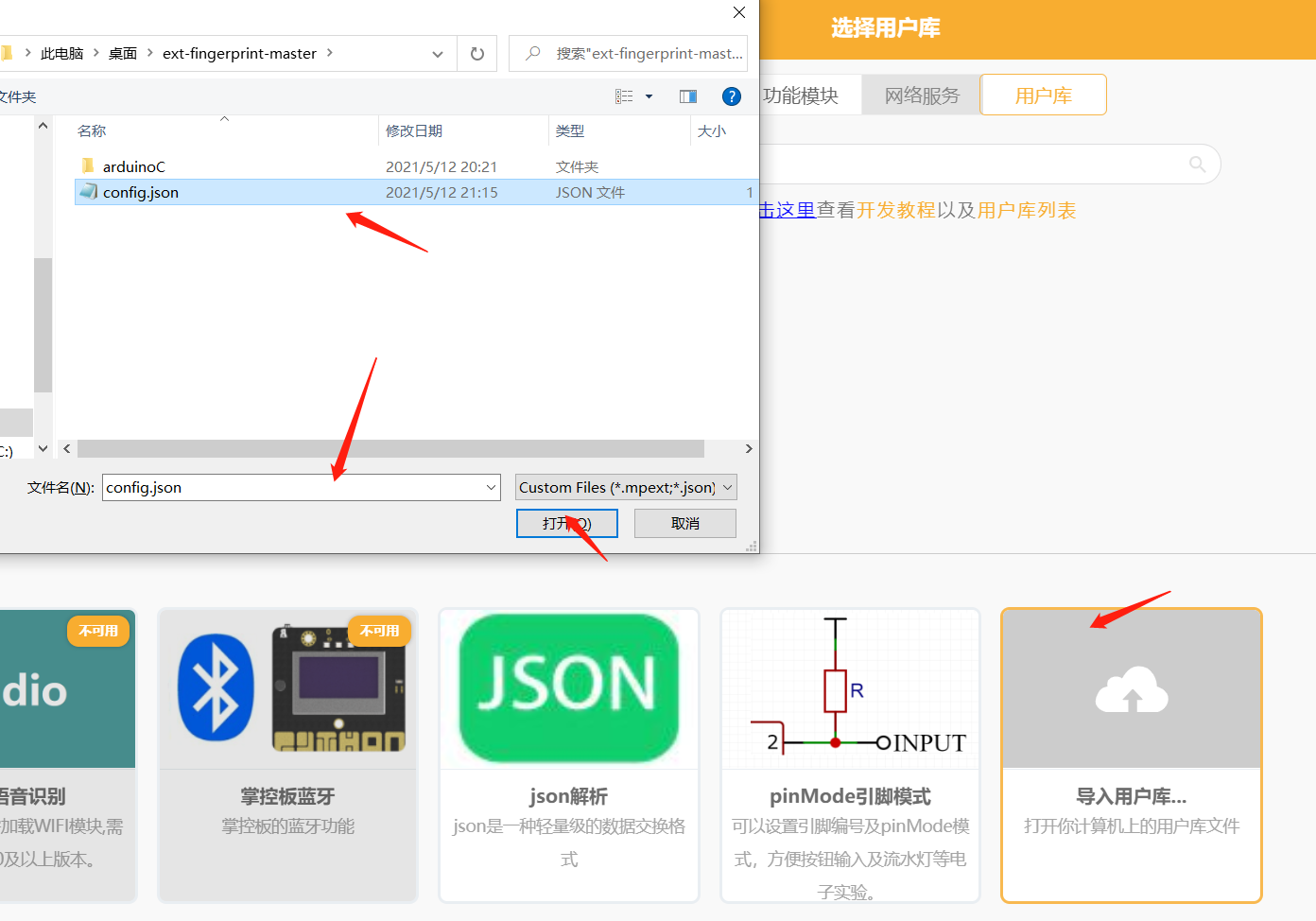
Task: Select the config.json file entry
Action: point(140,192)
